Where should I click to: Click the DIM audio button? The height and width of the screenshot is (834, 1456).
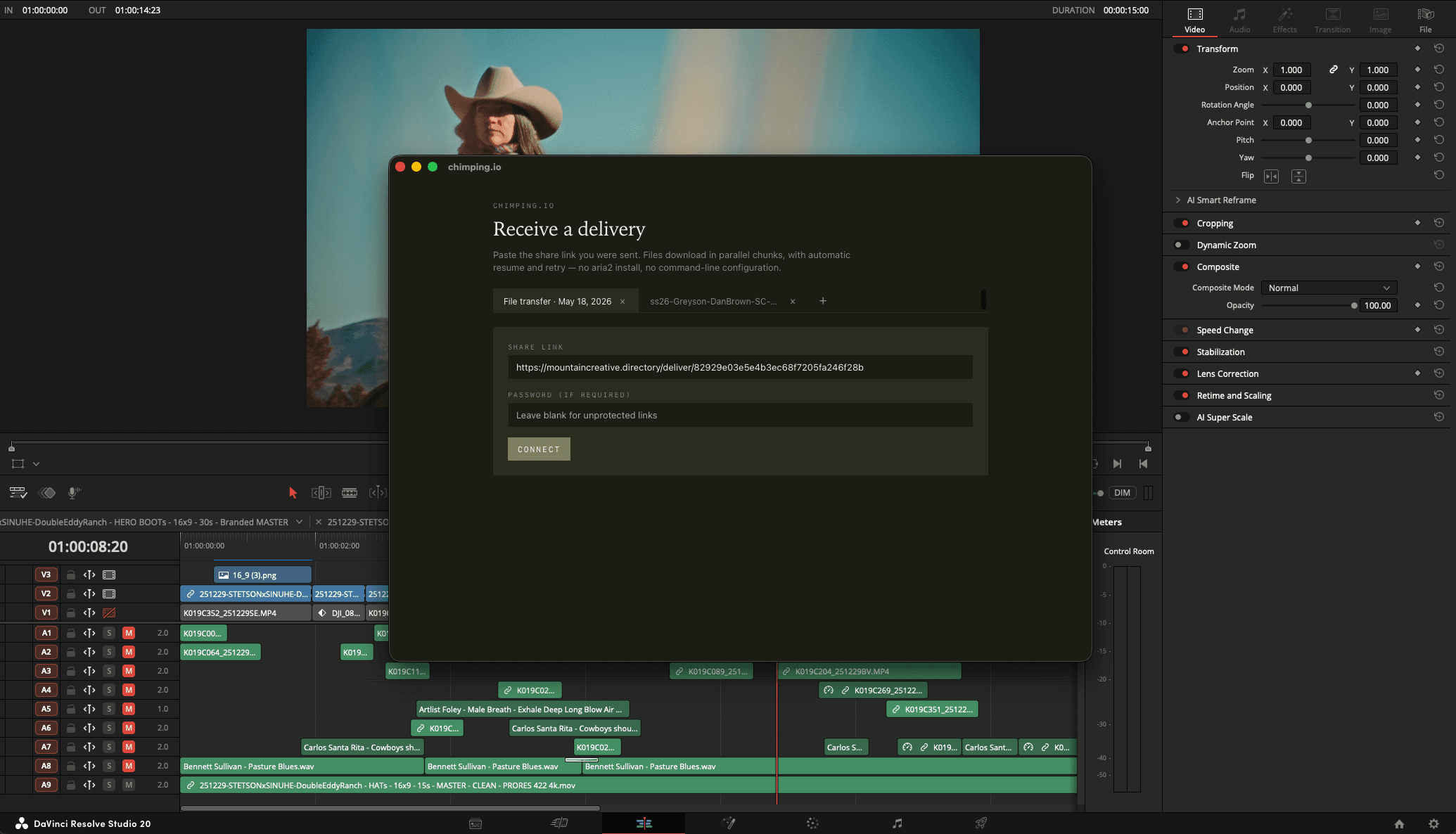click(x=1122, y=493)
